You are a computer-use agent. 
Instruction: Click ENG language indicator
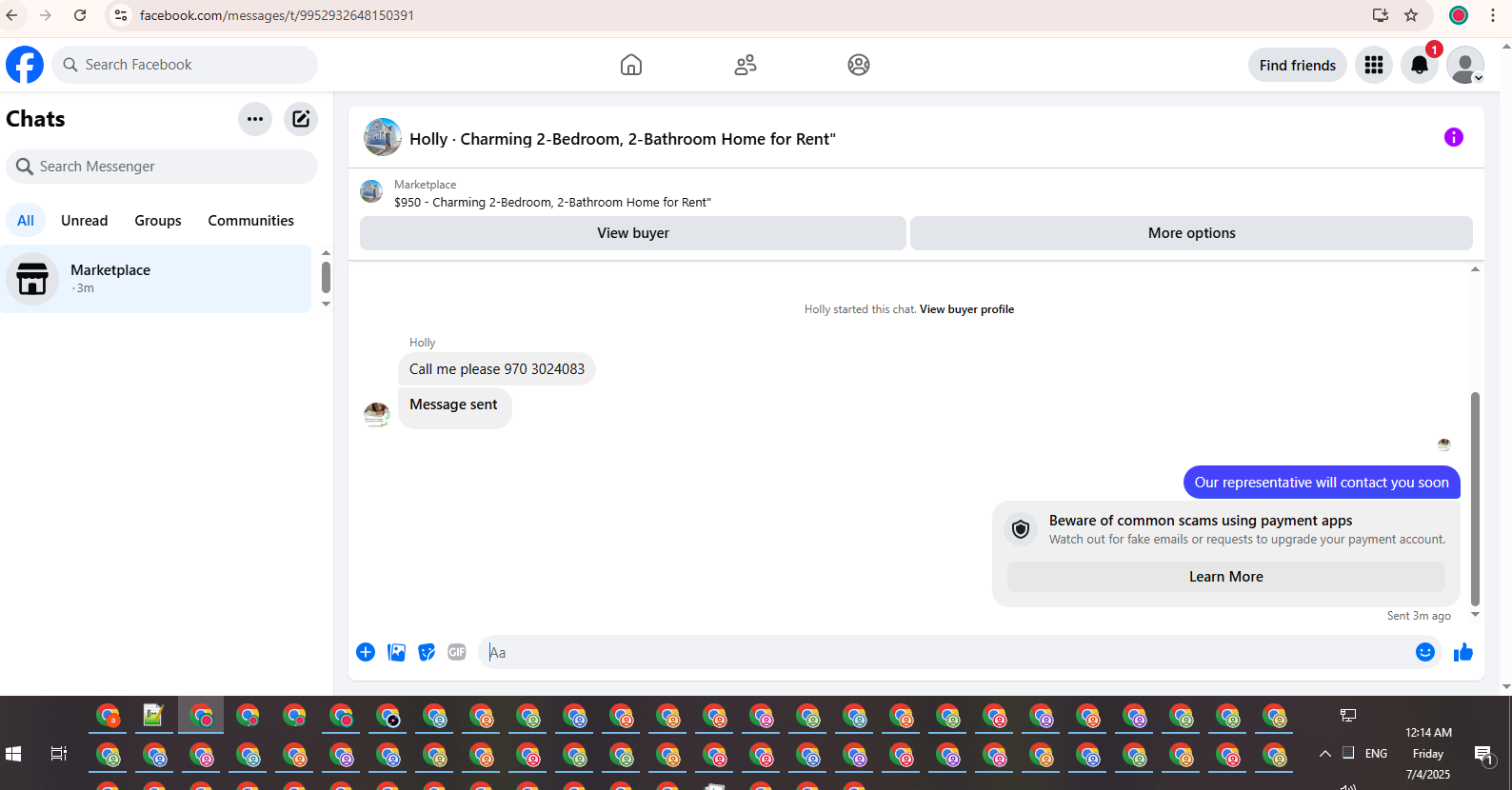tap(1376, 754)
